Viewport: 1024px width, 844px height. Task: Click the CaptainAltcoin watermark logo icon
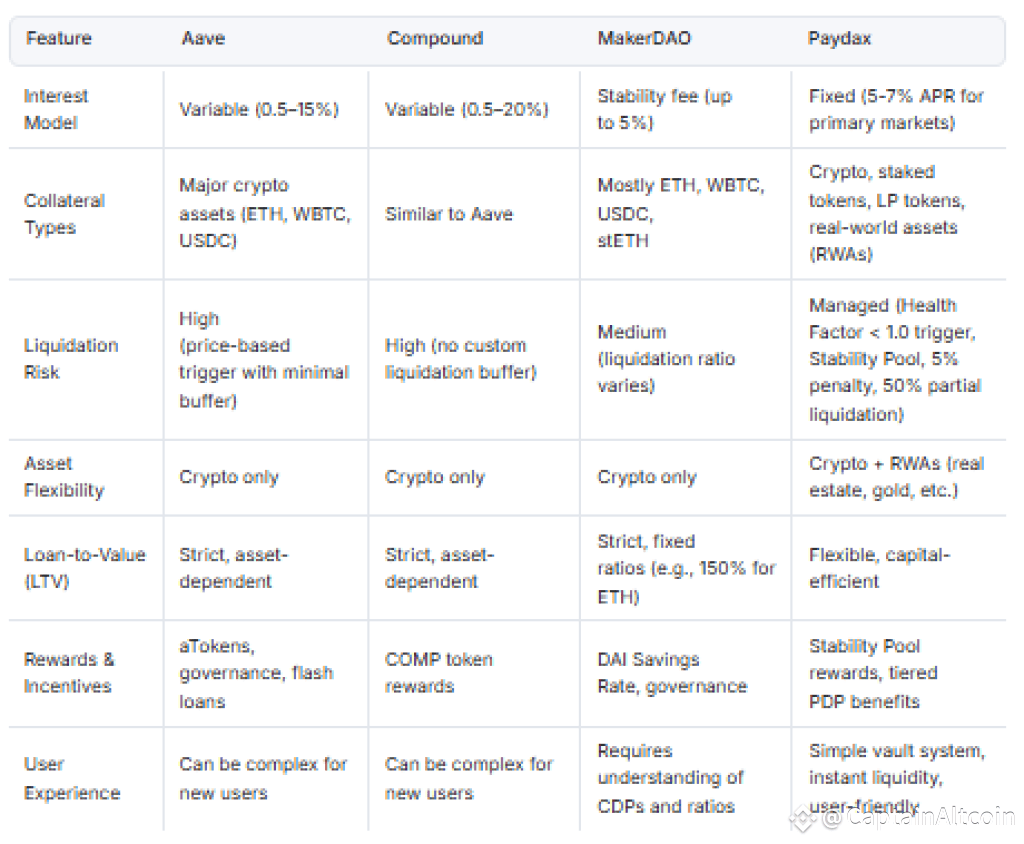[804, 819]
